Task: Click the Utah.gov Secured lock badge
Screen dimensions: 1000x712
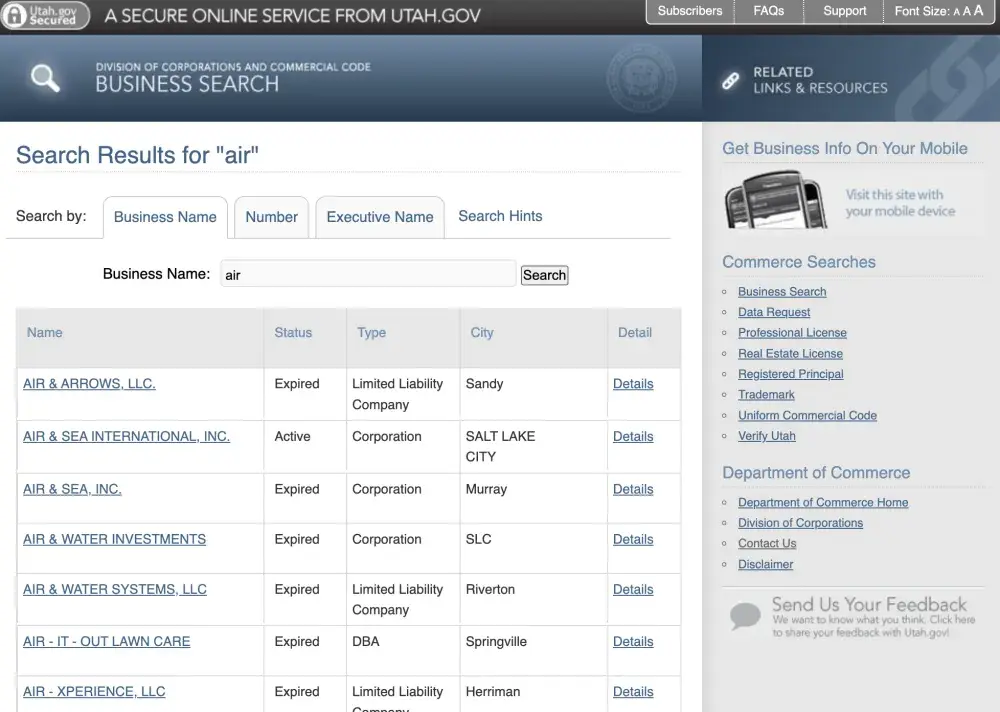Action: tap(46, 15)
